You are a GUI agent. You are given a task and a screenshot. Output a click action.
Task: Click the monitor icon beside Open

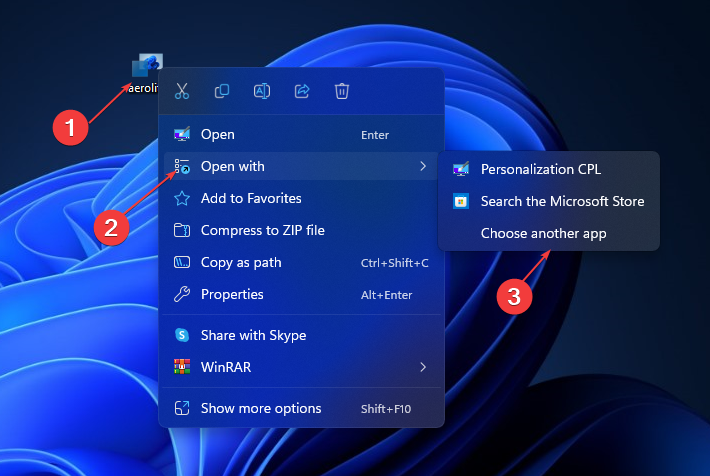pos(182,134)
